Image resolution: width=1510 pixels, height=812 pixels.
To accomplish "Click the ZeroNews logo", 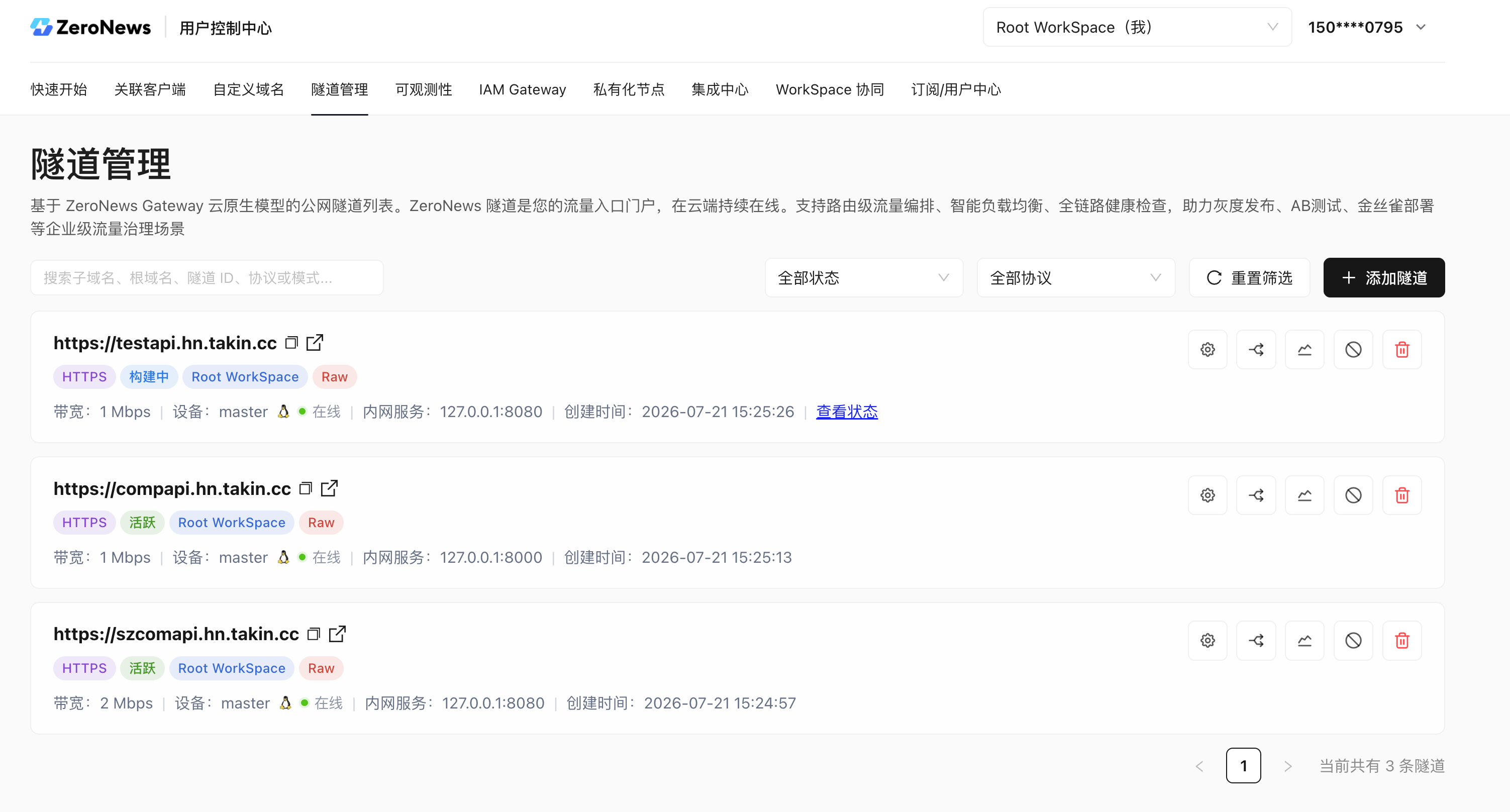I will click(x=91, y=27).
